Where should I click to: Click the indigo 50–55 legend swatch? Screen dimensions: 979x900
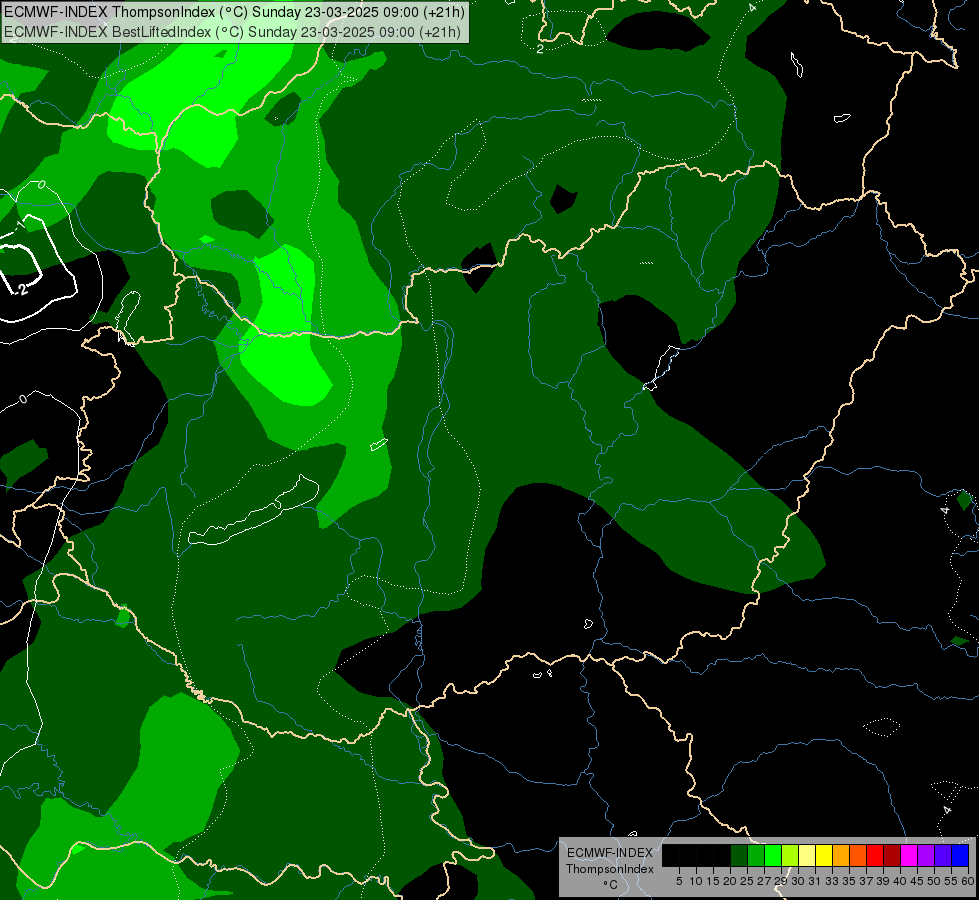pyautogui.click(x=942, y=855)
